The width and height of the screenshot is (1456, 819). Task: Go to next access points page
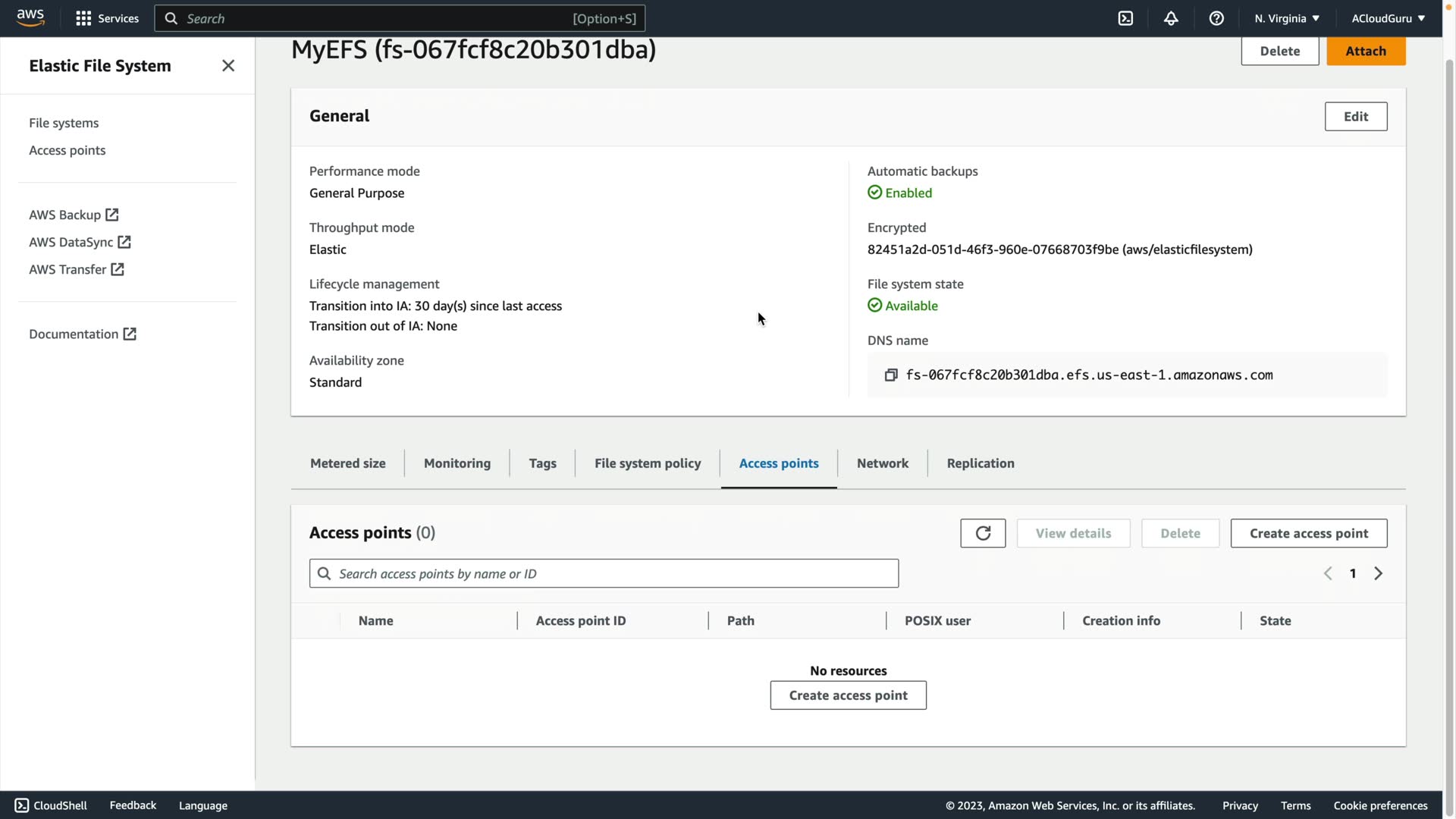pos(1379,574)
